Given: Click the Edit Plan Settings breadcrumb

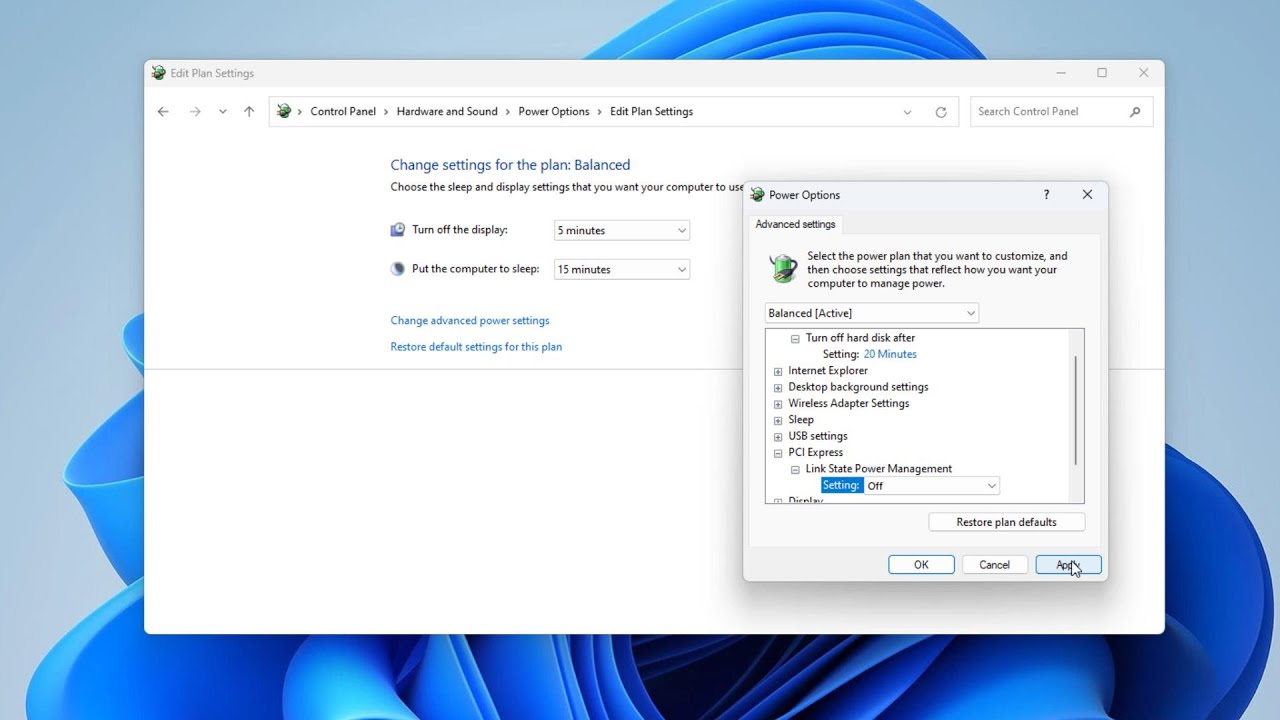Looking at the screenshot, I should [x=651, y=112].
